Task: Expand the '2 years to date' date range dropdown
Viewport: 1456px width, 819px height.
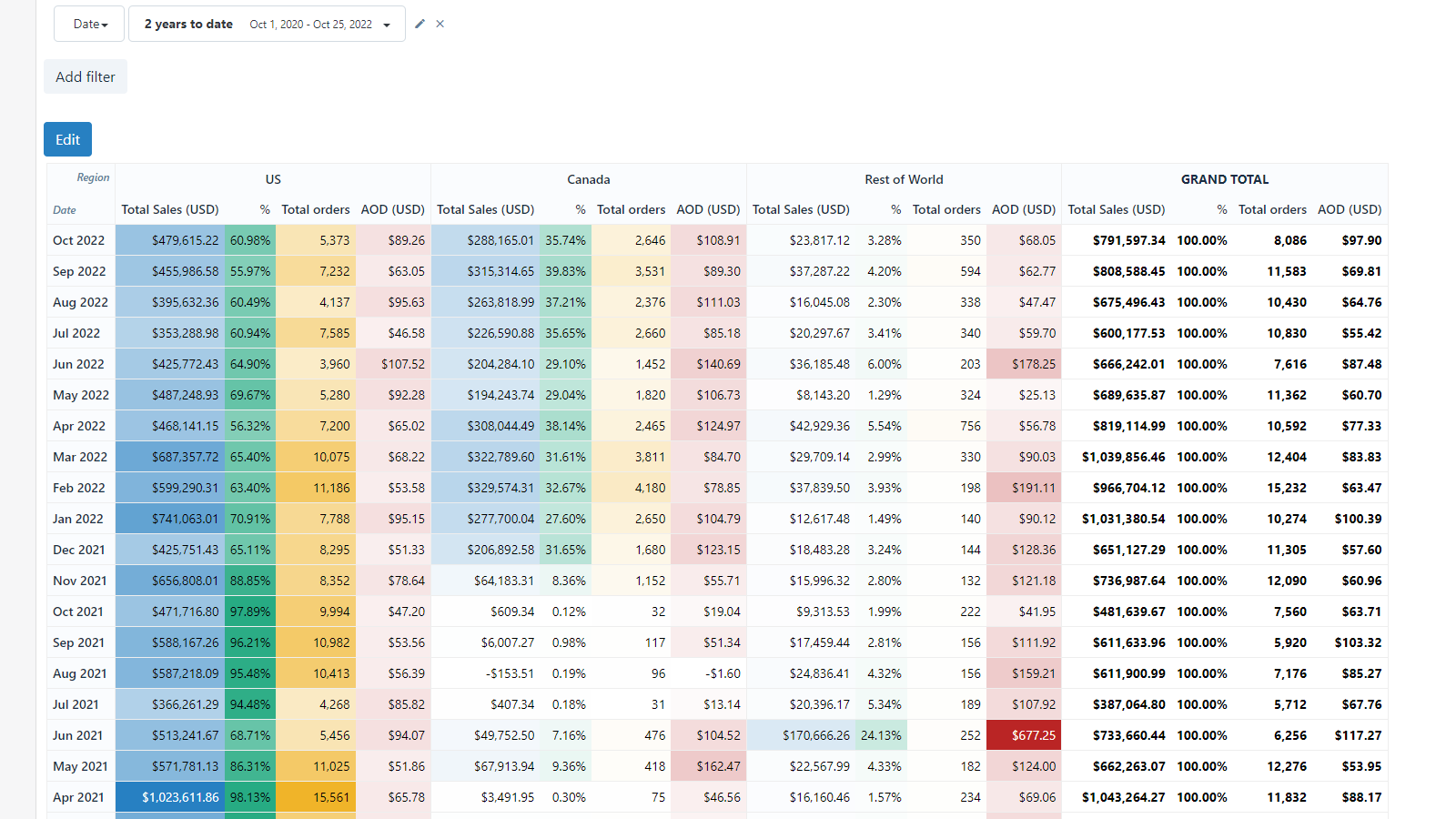Action: [x=386, y=25]
